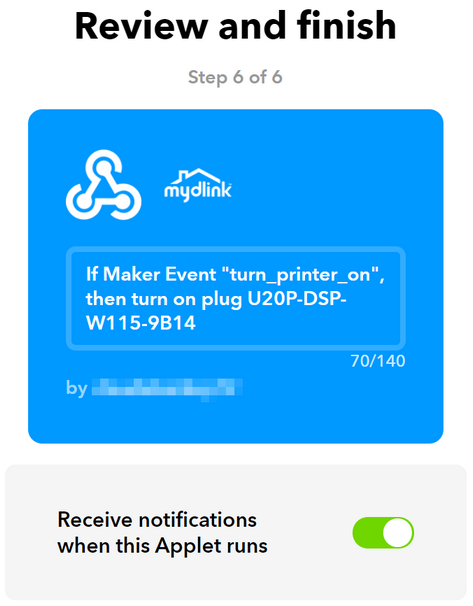473x606 pixels.
Task: Open the blurred author name link
Action: click(167, 388)
